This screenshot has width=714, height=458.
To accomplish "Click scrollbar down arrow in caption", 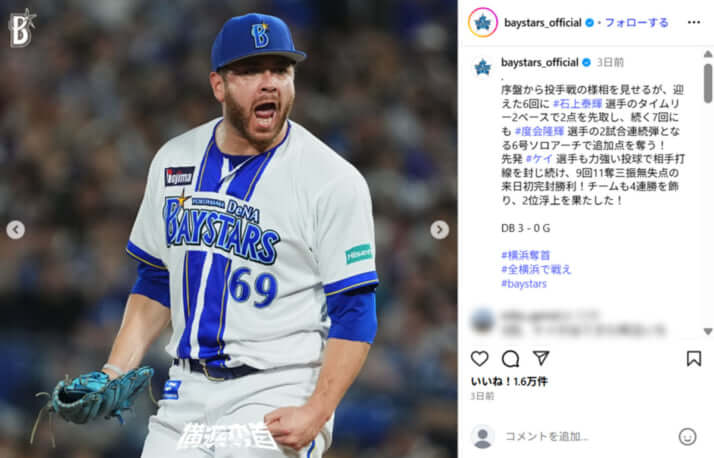I will pyautogui.click(x=708, y=331).
